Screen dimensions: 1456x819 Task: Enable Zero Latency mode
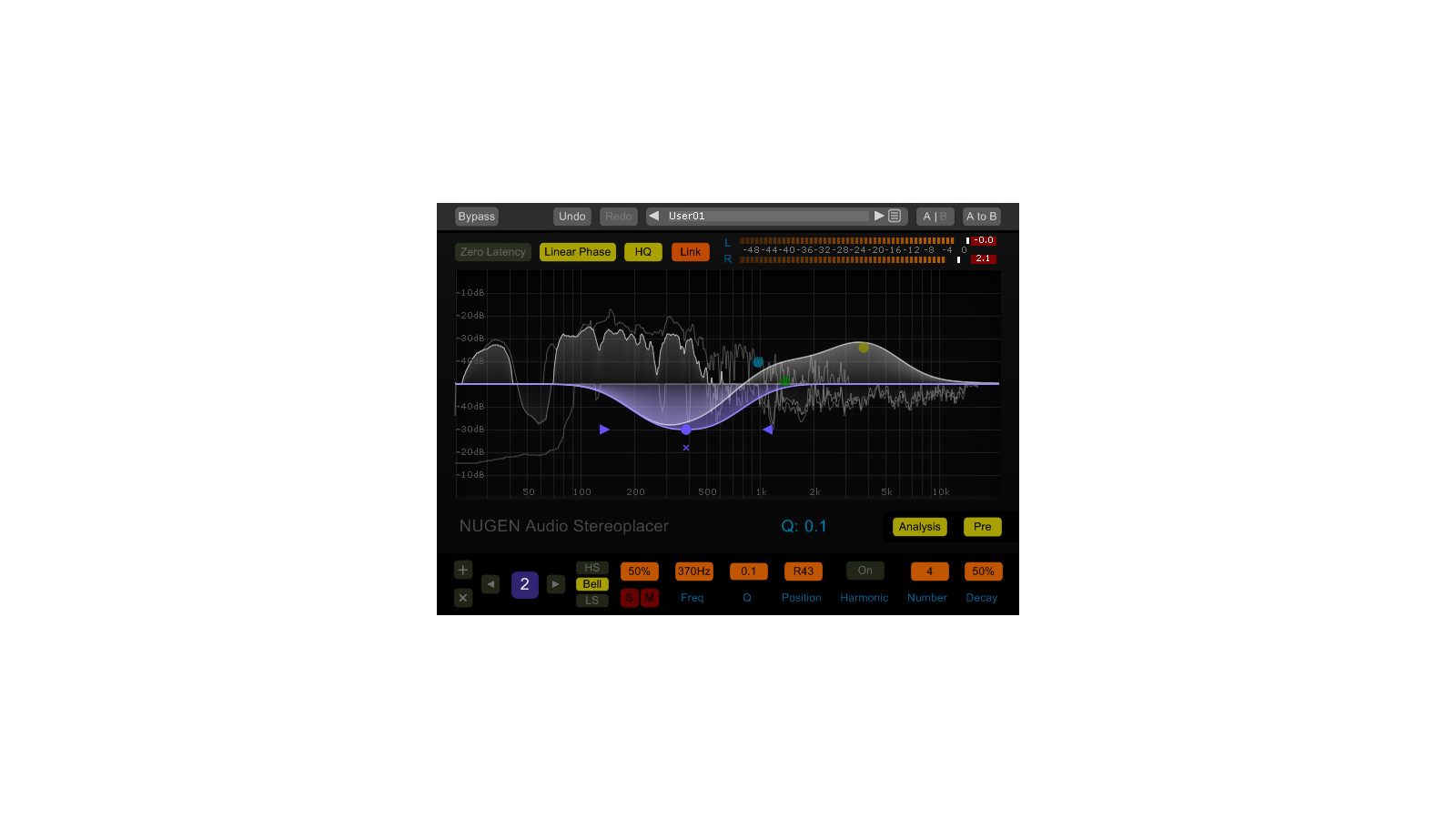[492, 252]
